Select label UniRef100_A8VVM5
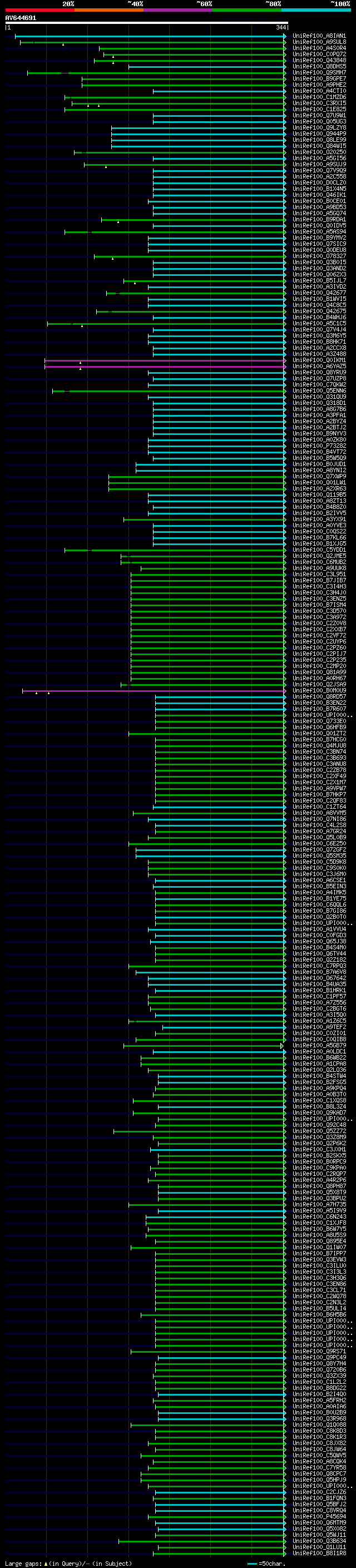The width and height of the screenshot is (356, 1568). click(319, 813)
